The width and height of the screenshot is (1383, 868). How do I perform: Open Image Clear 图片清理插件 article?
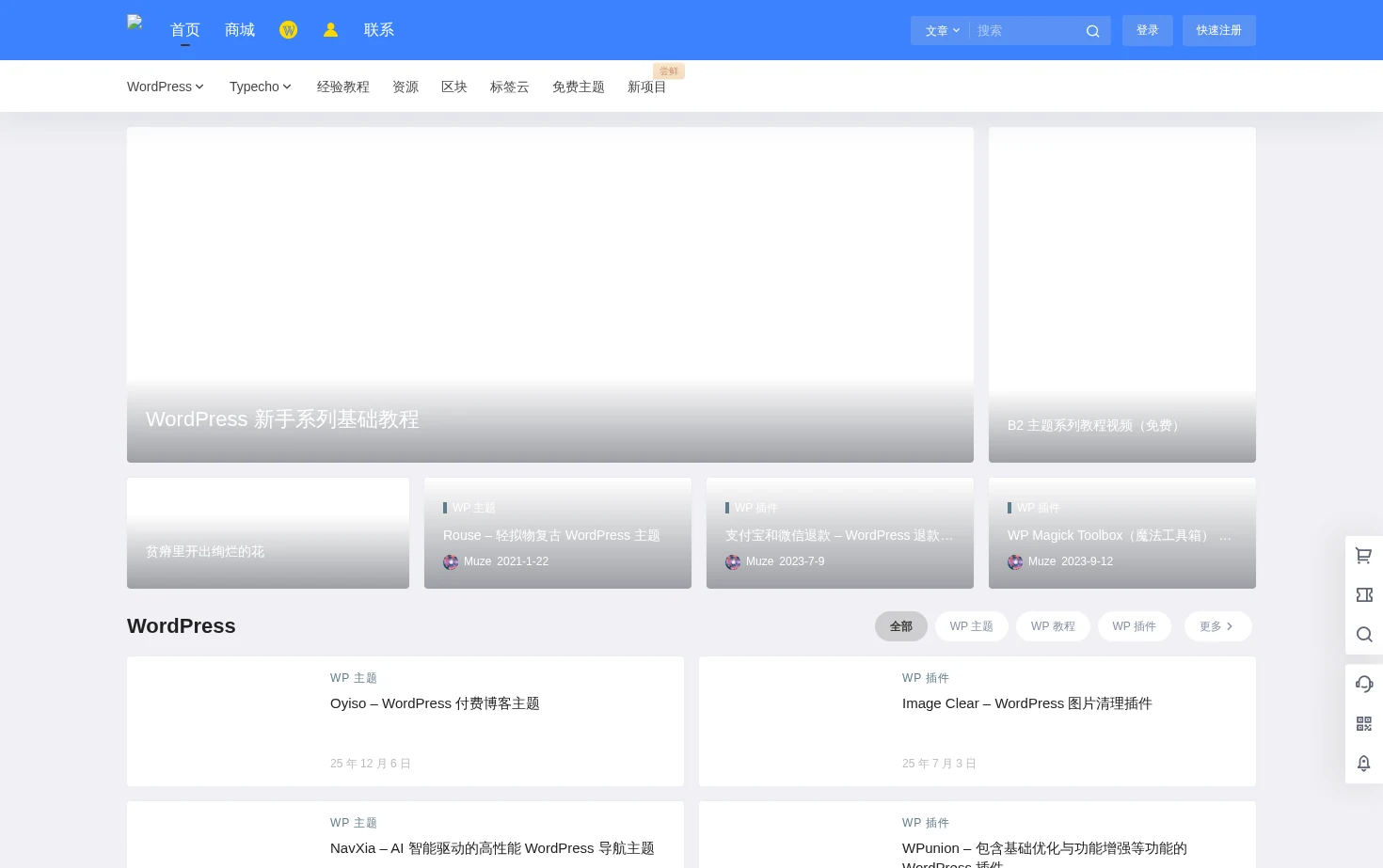[1027, 703]
